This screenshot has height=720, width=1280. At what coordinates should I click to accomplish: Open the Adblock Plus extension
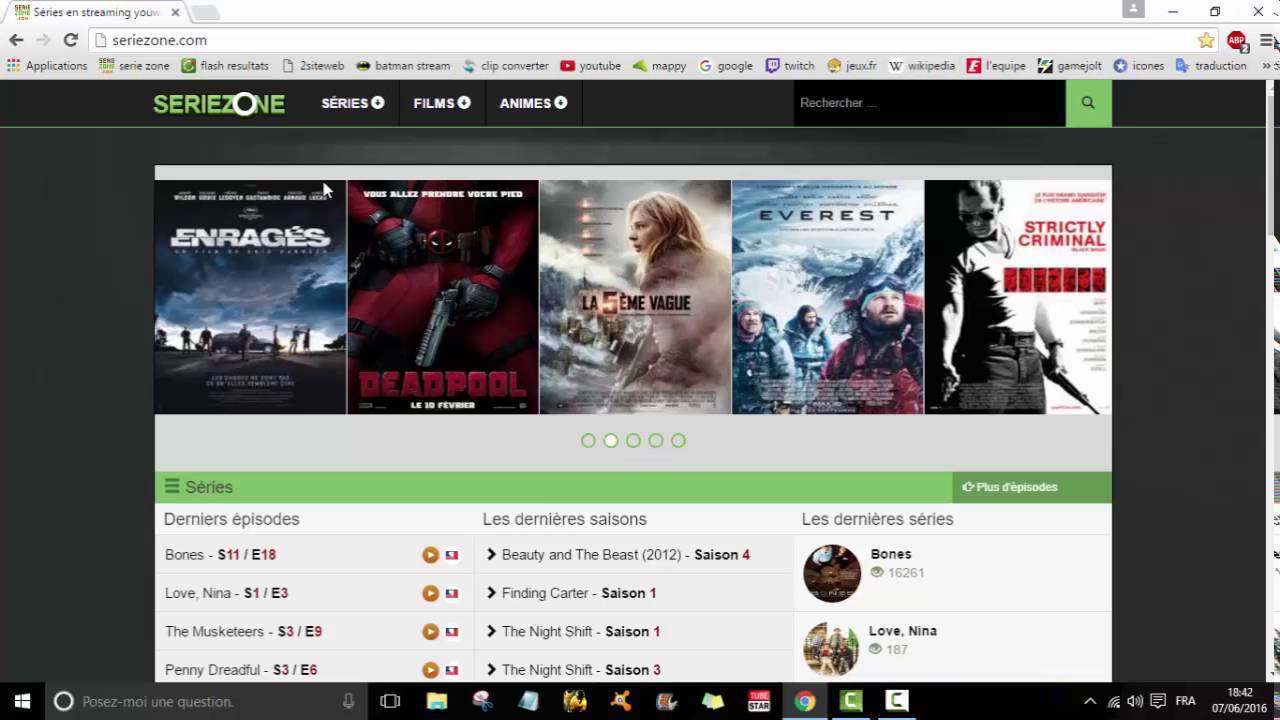[x=1237, y=40]
